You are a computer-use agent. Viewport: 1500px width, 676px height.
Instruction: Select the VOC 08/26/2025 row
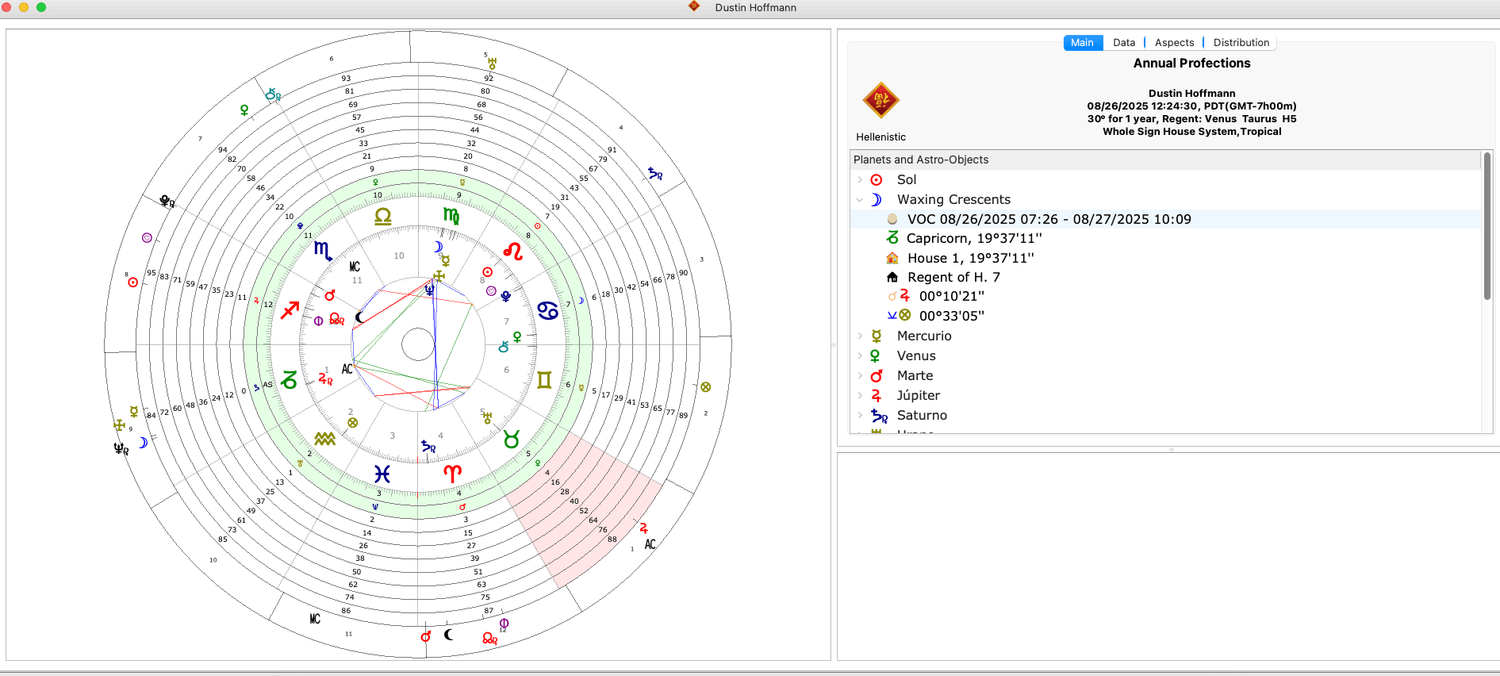[x=1049, y=219]
